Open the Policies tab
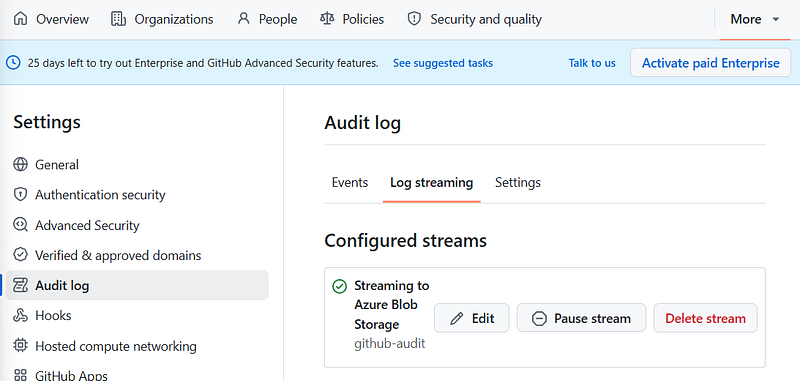The width and height of the screenshot is (800, 381). tap(352, 19)
